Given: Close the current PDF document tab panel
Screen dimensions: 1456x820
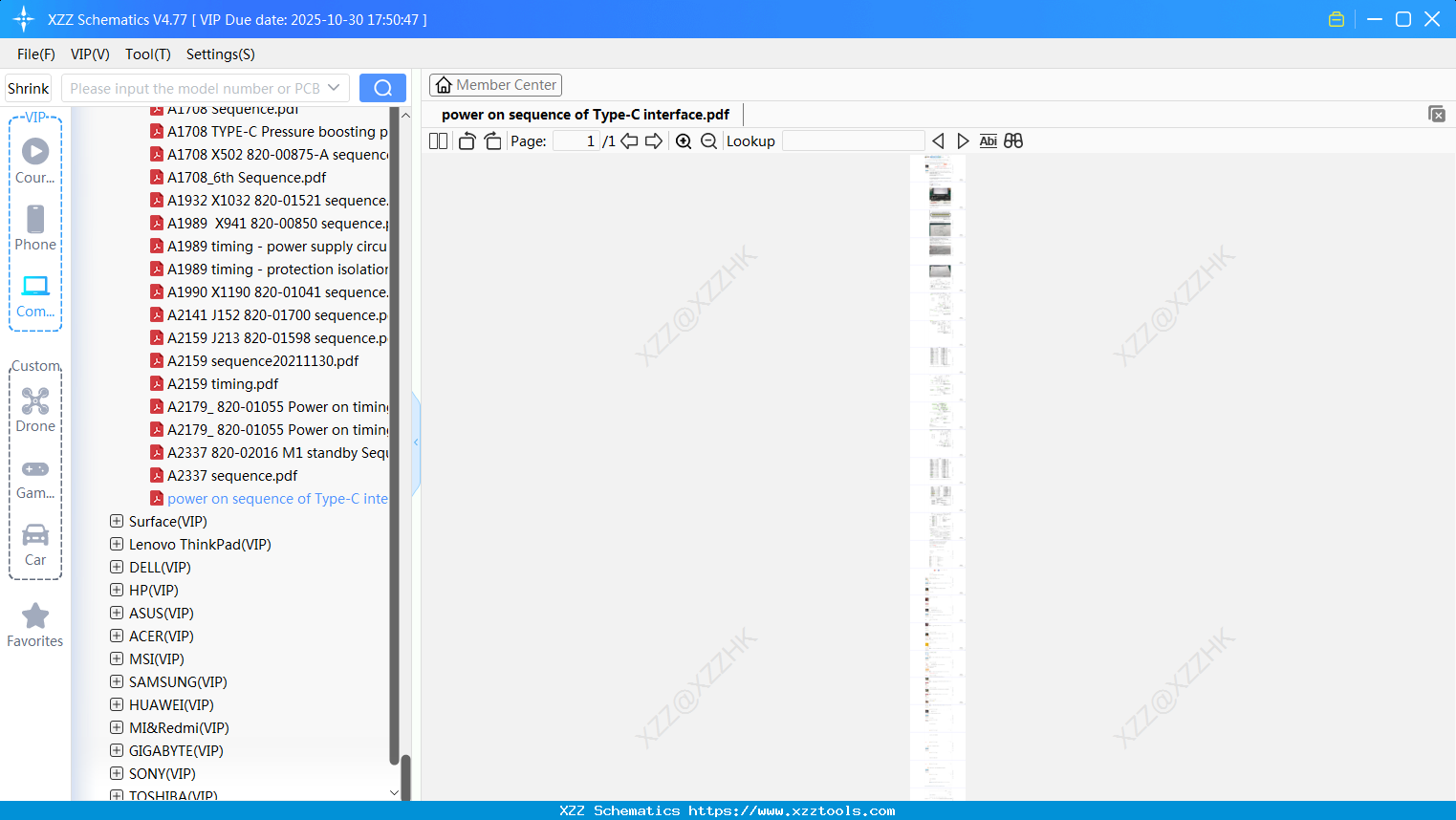Looking at the screenshot, I should pos(1437,114).
